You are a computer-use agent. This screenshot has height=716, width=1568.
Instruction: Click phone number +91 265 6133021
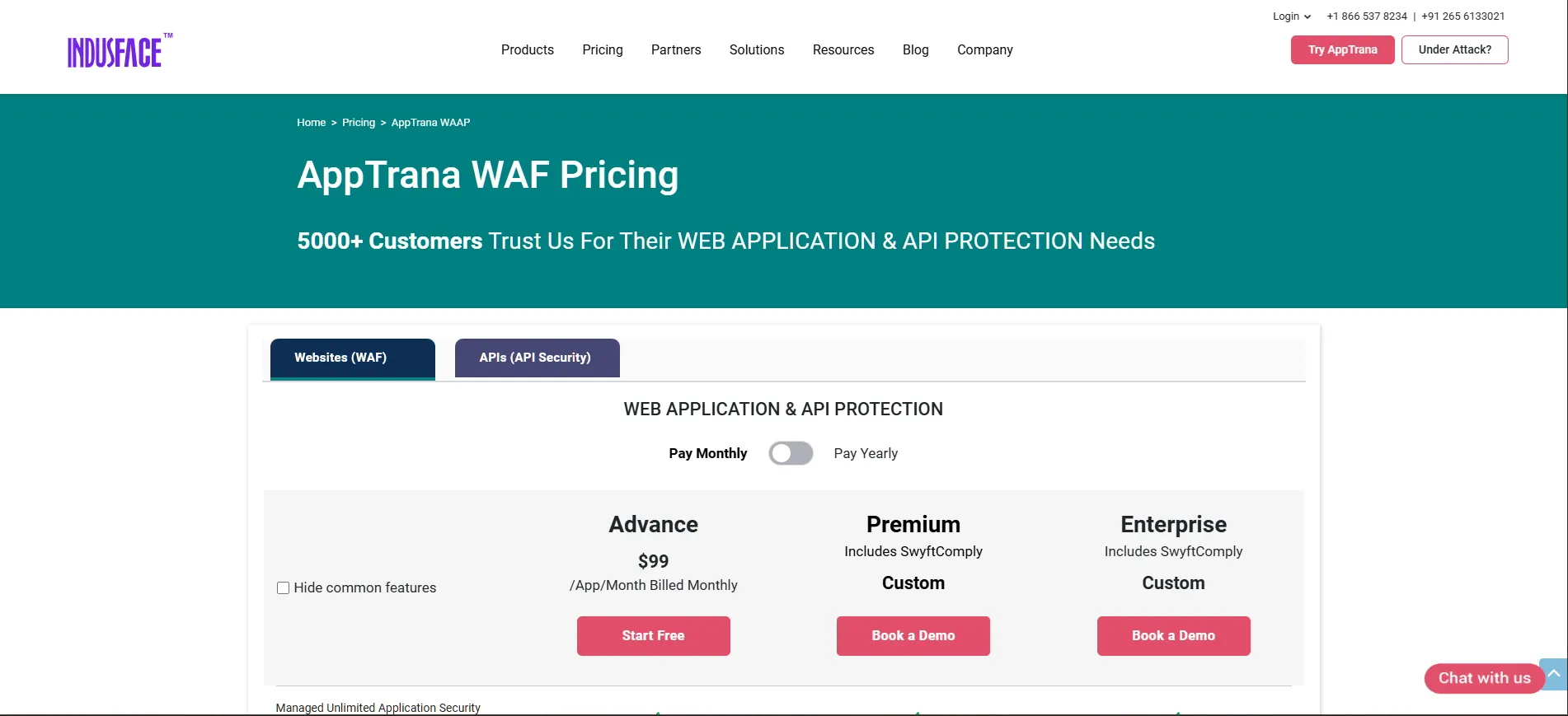point(1463,16)
